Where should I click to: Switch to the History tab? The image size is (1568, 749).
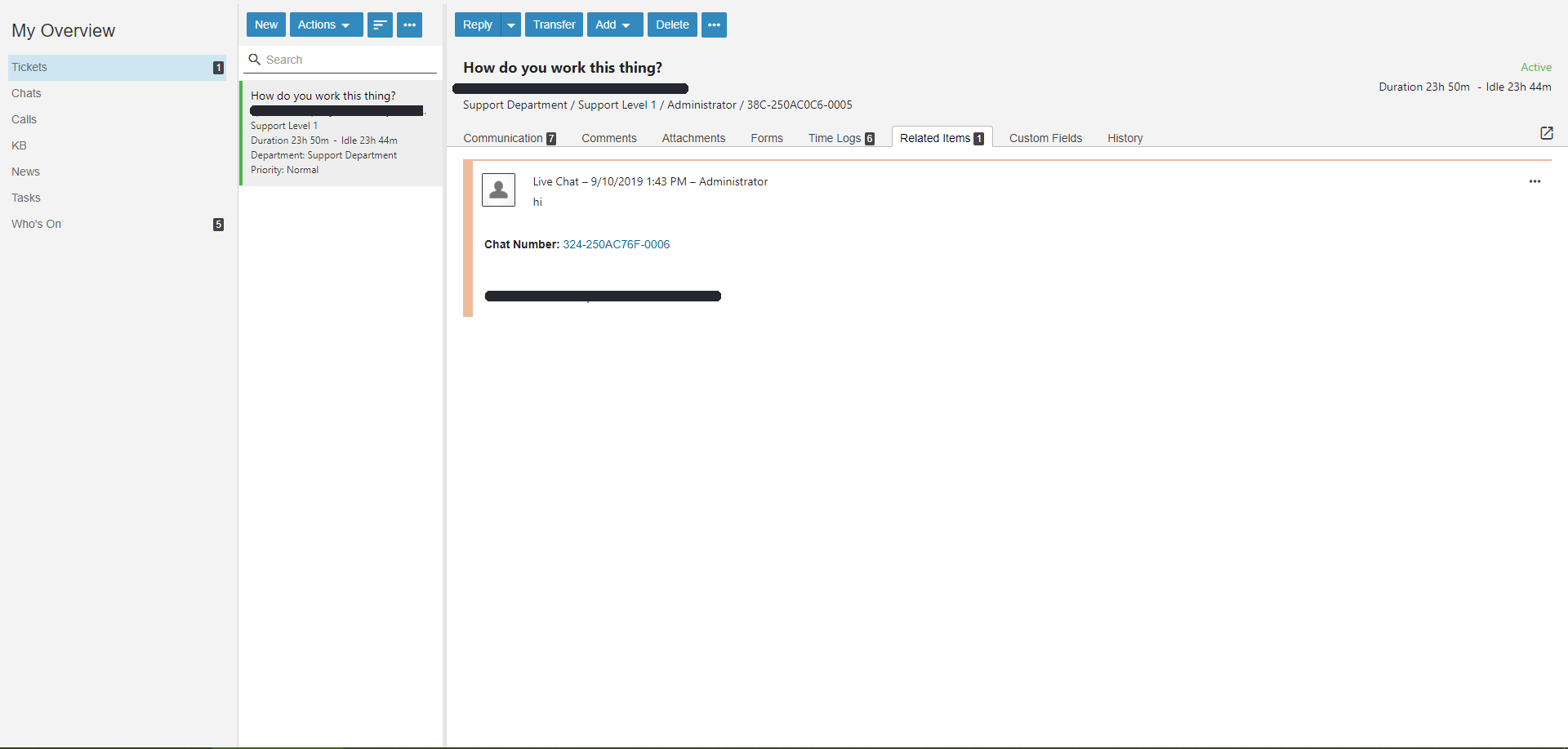pos(1125,138)
